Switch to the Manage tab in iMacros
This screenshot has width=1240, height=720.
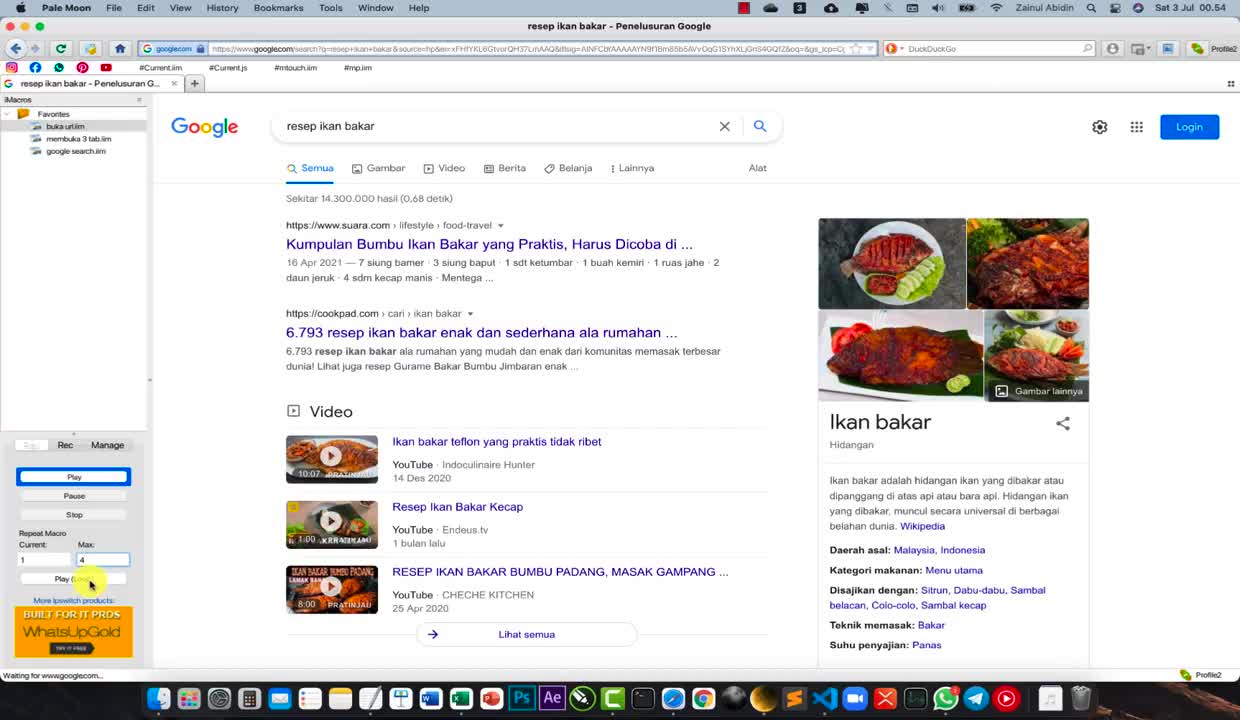click(107, 445)
